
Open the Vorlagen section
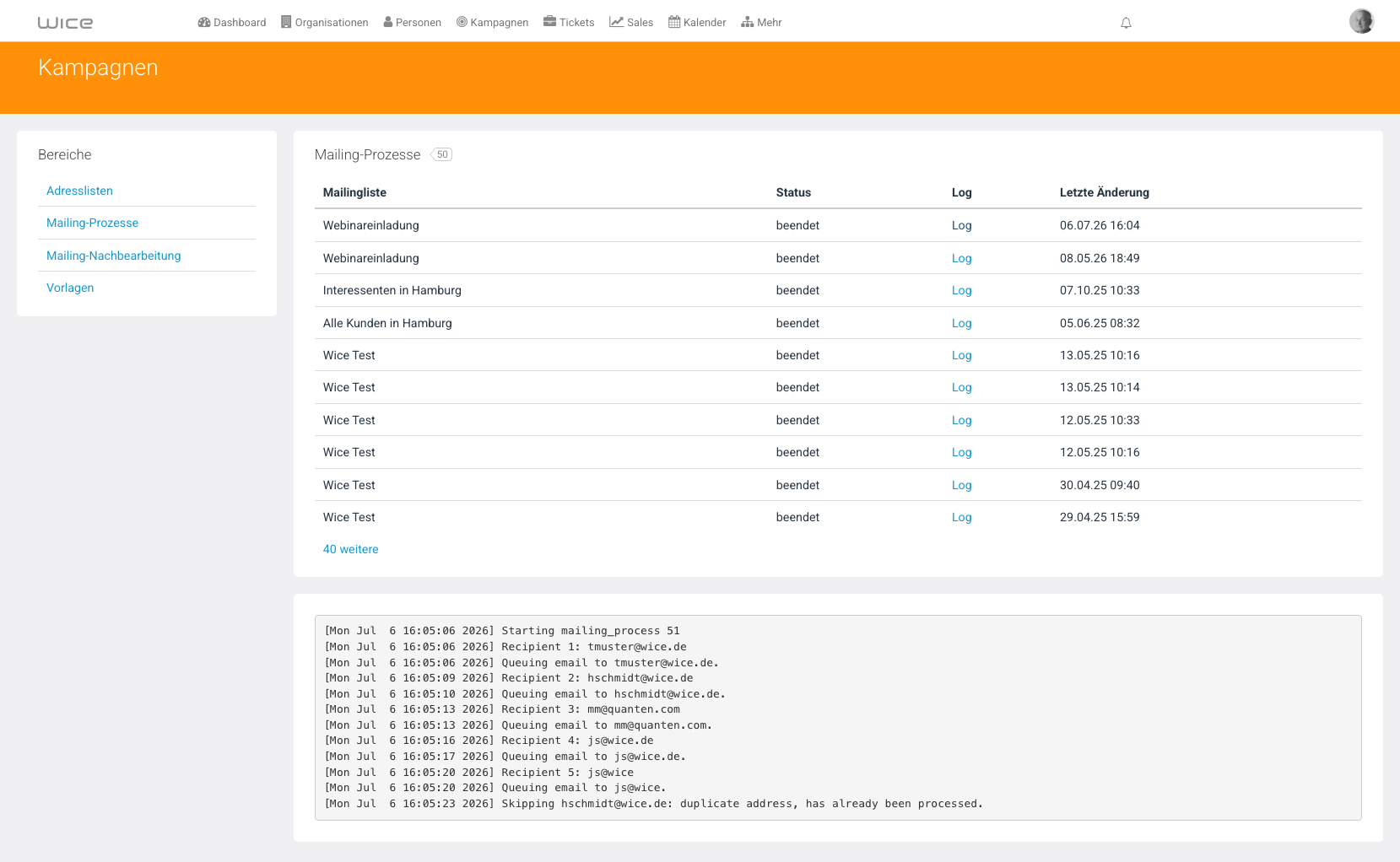click(70, 288)
